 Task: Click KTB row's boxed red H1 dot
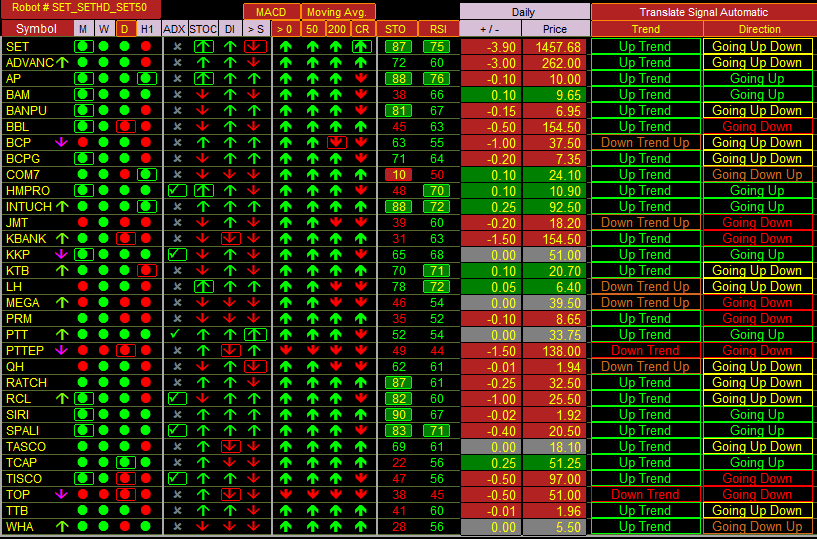pos(146,271)
